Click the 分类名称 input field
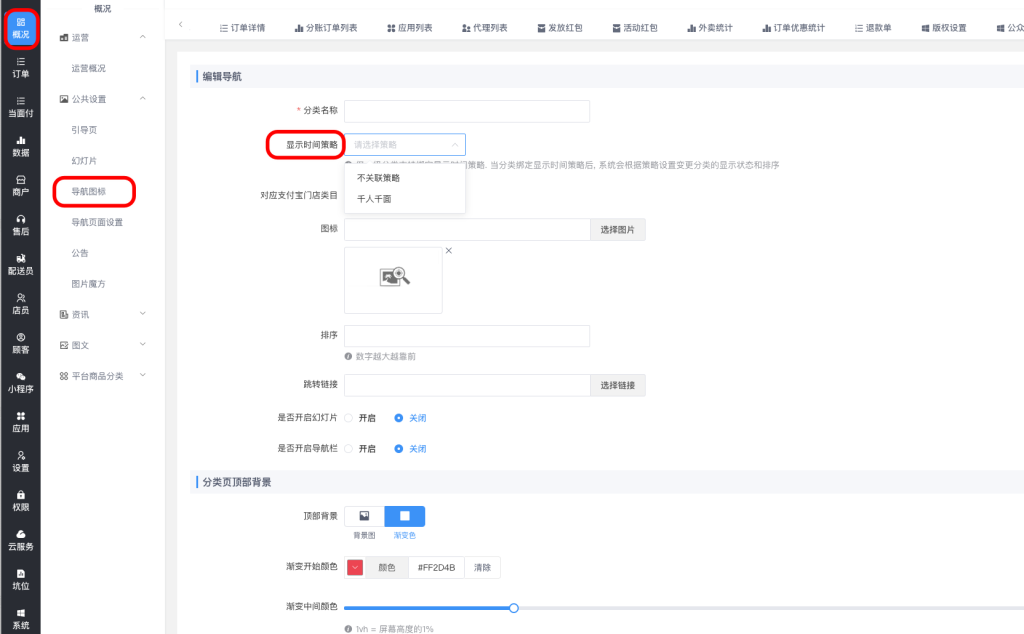The width and height of the screenshot is (1024, 634). click(466, 111)
